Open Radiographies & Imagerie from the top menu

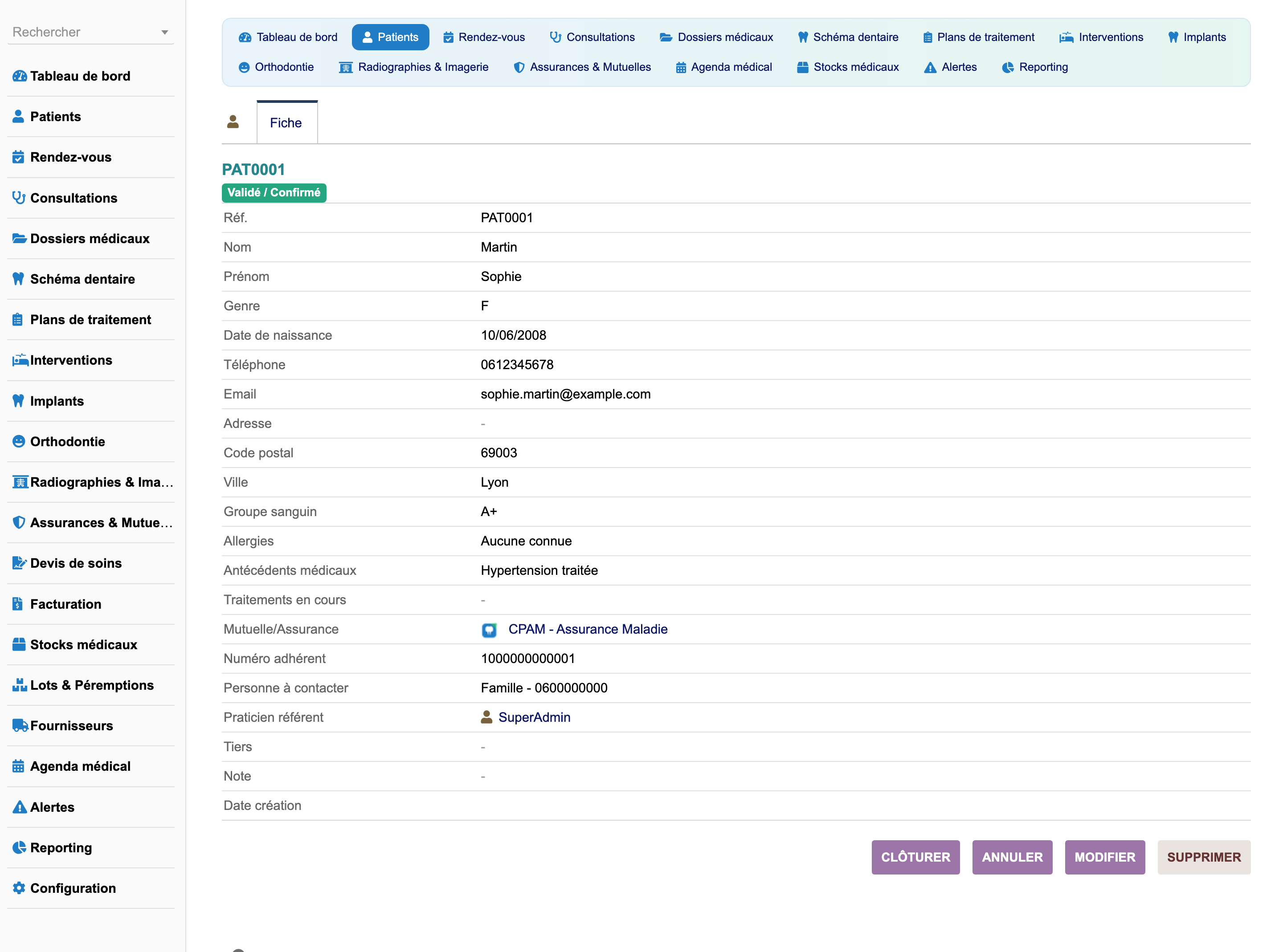point(414,67)
